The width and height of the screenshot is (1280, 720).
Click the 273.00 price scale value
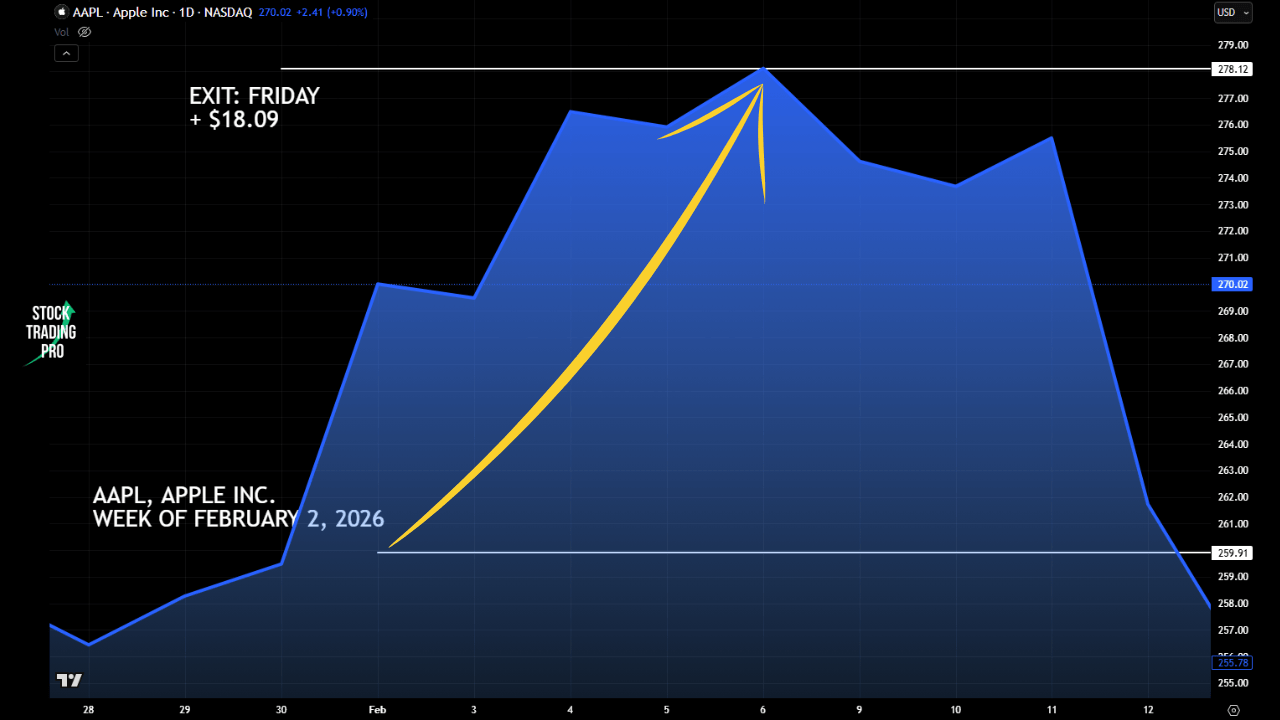point(1232,204)
